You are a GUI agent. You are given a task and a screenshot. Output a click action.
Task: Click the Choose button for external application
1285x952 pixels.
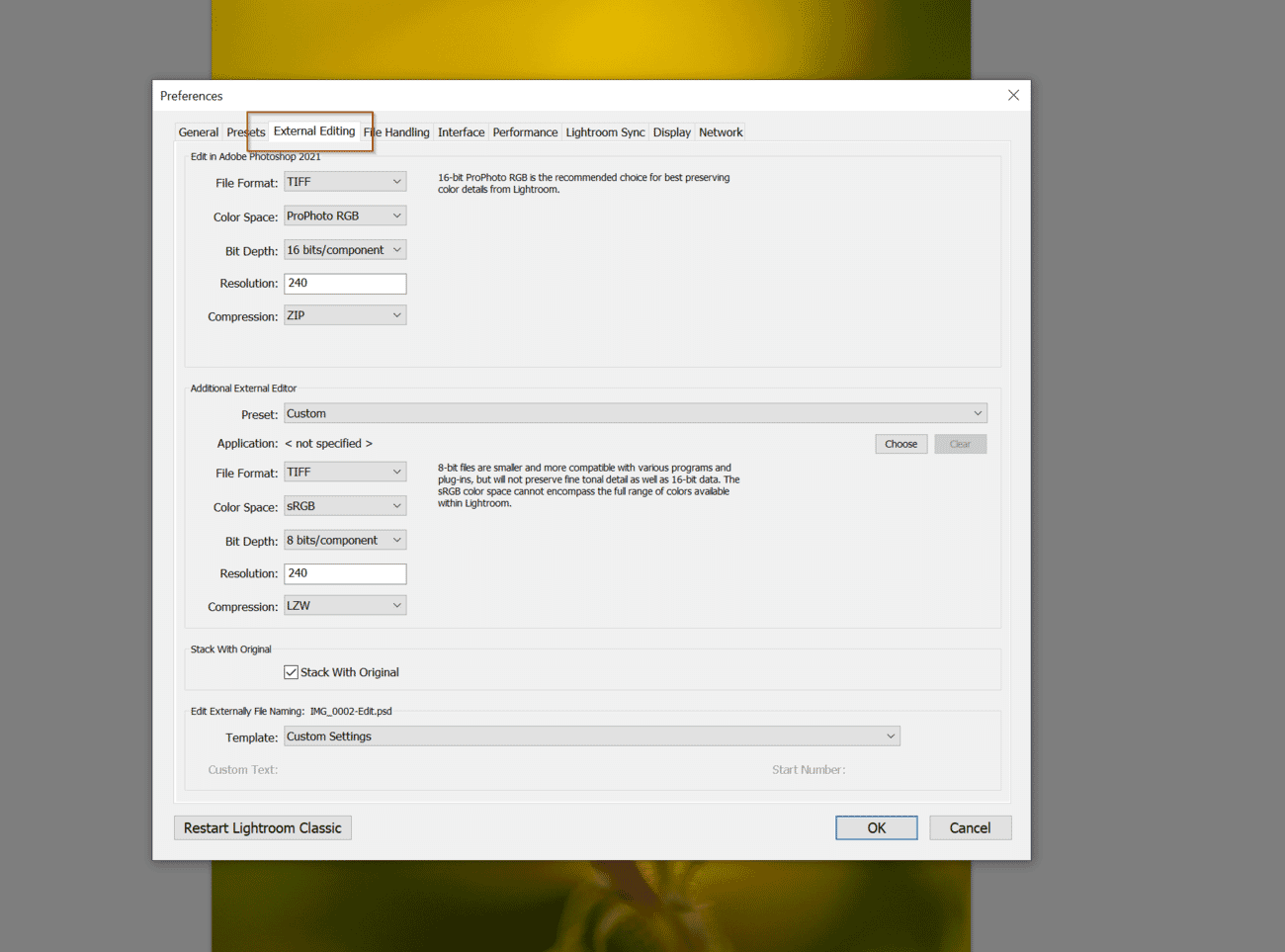point(900,443)
